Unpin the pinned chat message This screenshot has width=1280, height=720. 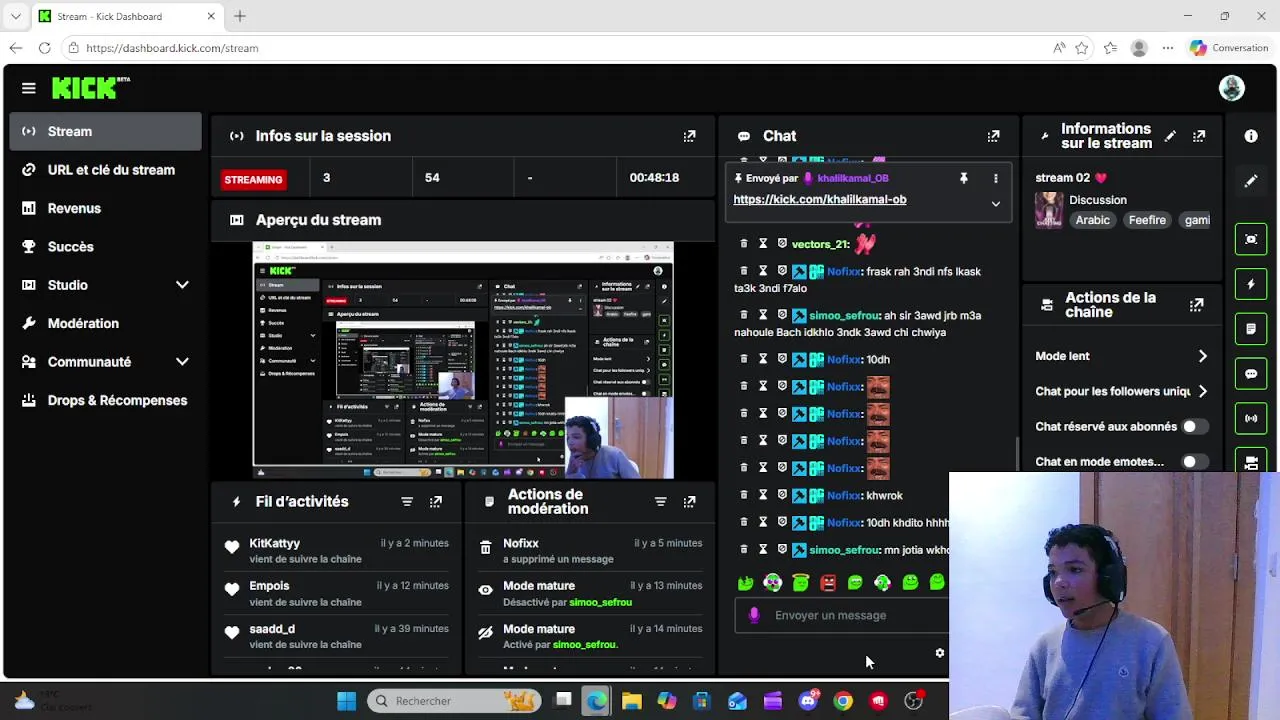point(964,178)
